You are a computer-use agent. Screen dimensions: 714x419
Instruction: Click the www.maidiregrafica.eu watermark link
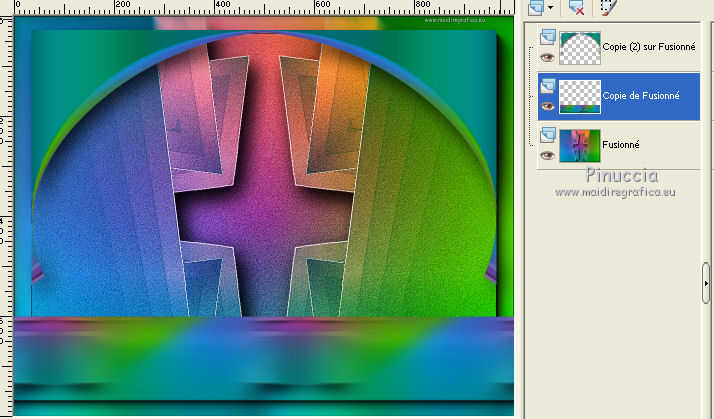click(x=616, y=192)
